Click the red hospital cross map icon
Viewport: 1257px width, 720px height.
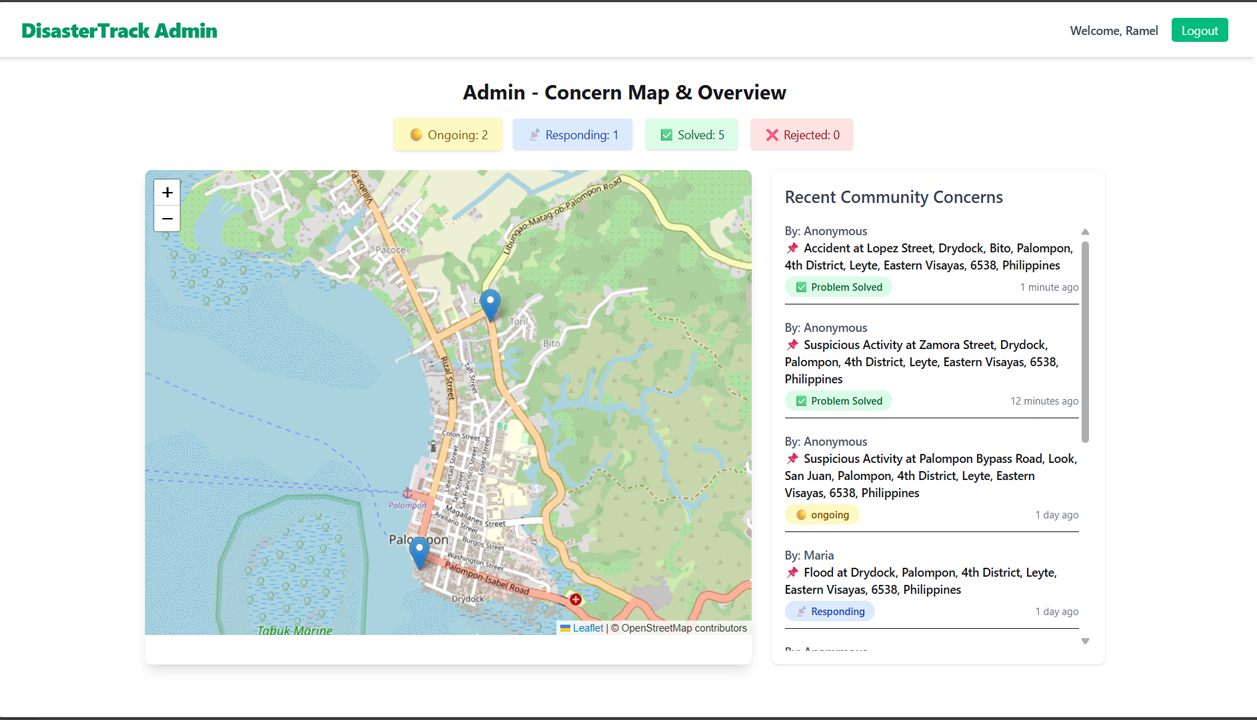(576, 599)
